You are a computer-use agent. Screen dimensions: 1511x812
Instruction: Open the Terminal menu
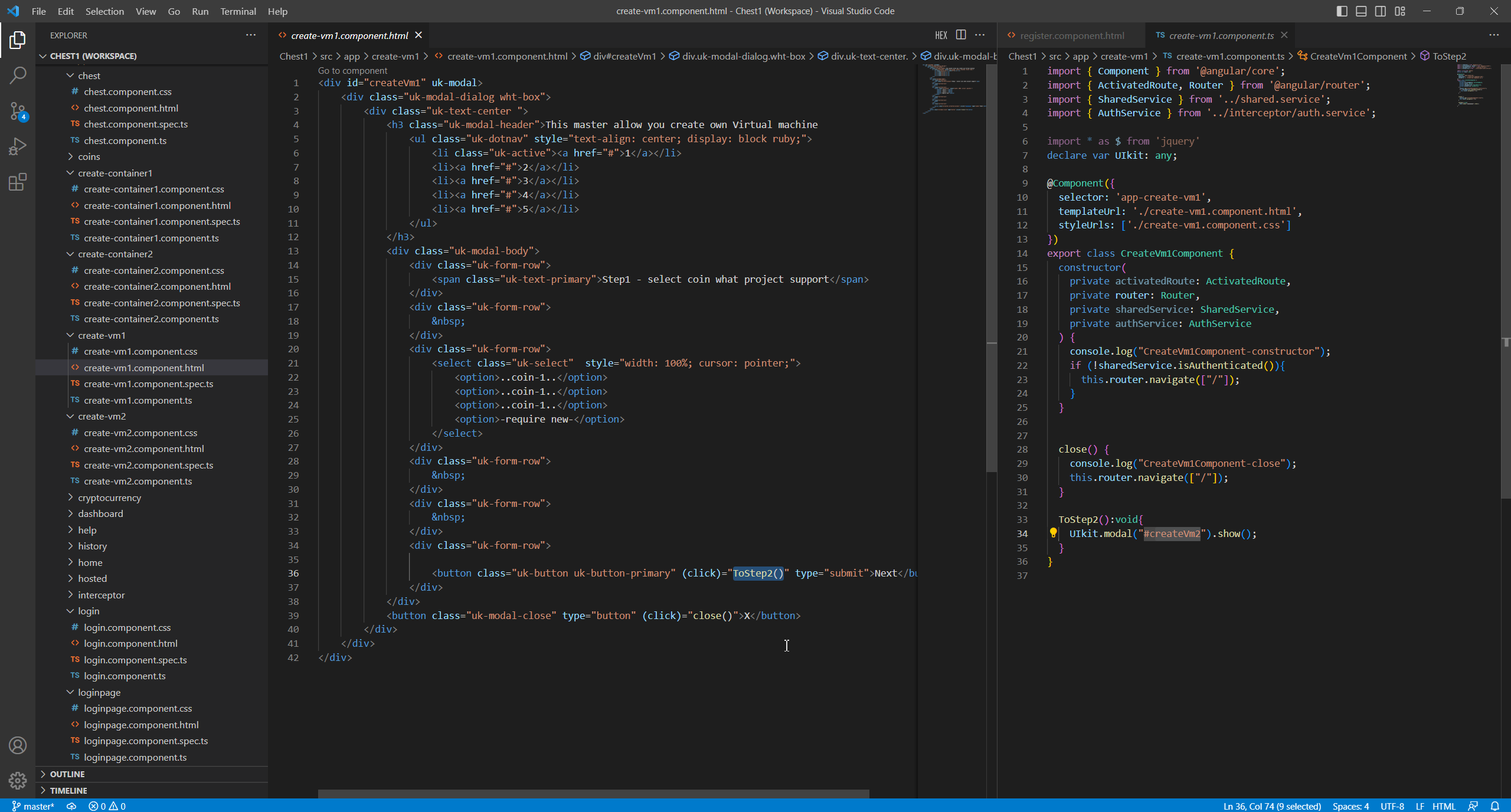click(x=238, y=11)
